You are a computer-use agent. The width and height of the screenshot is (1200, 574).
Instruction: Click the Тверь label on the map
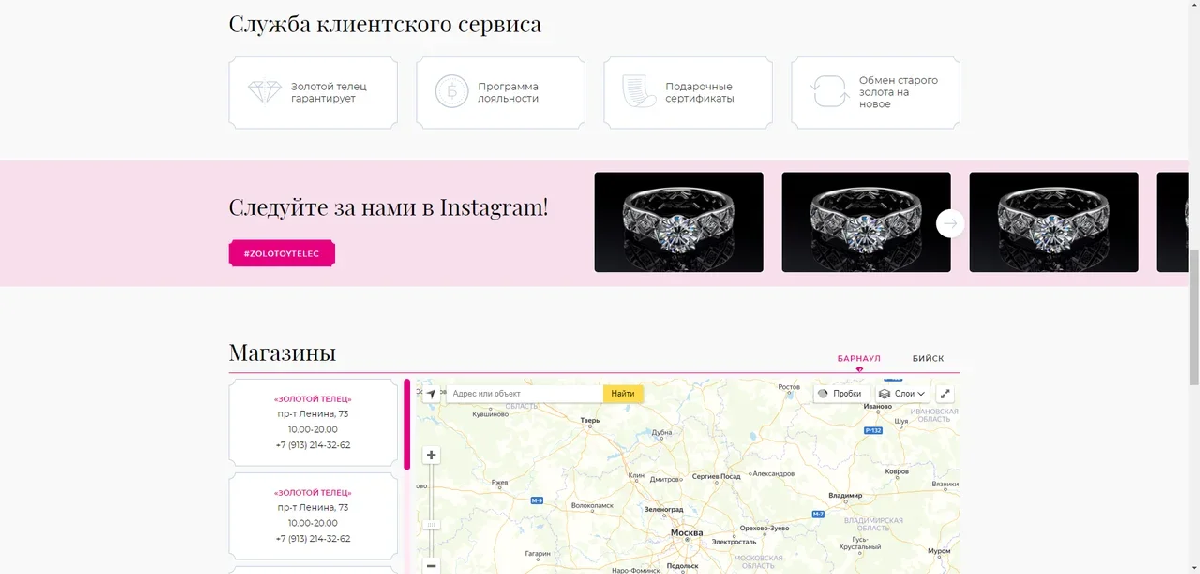click(589, 421)
